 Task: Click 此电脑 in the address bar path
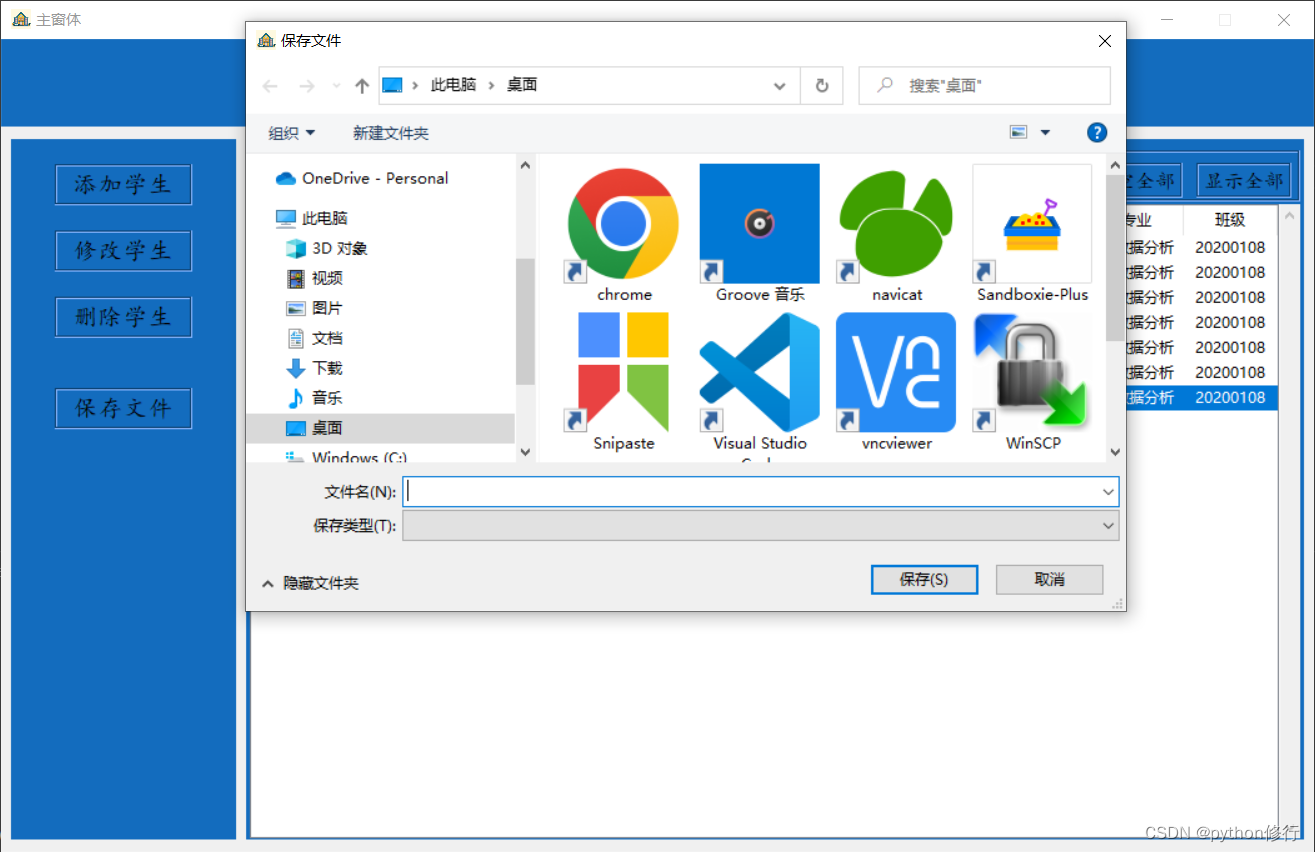coord(453,85)
